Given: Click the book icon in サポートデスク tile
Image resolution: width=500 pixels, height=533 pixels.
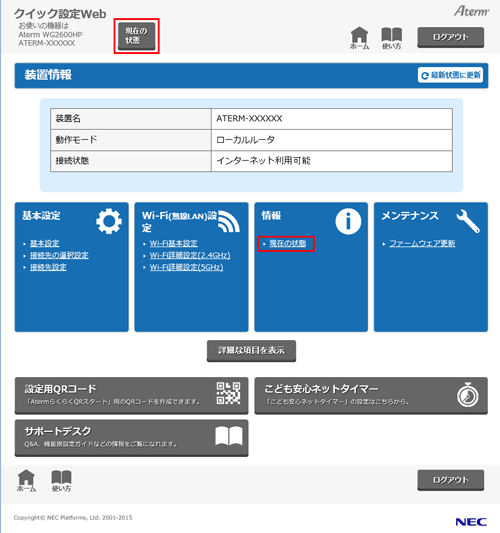Looking at the screenshot, I should 229,436.
